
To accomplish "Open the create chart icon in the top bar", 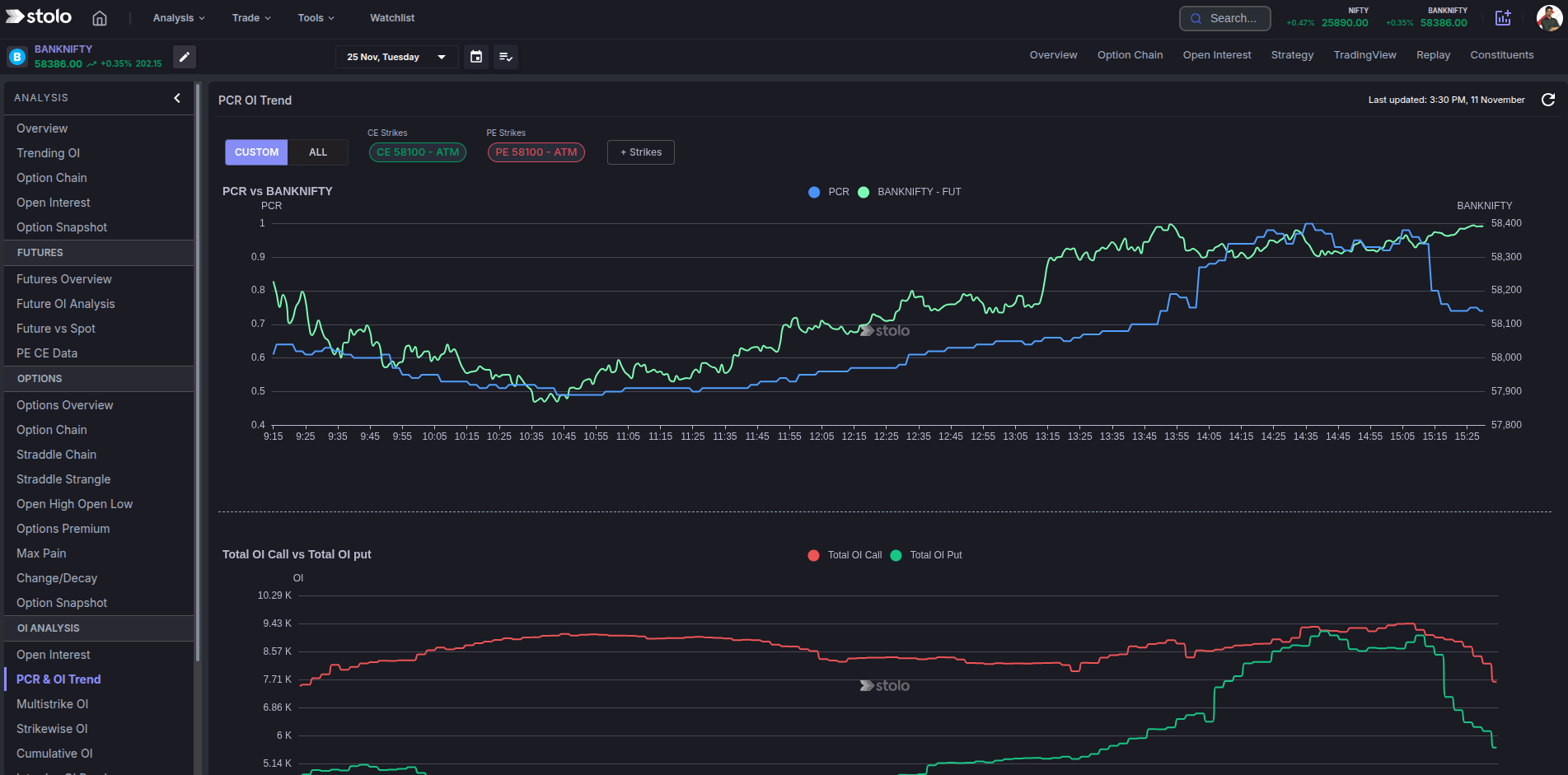I will [x=1503, y=17].
